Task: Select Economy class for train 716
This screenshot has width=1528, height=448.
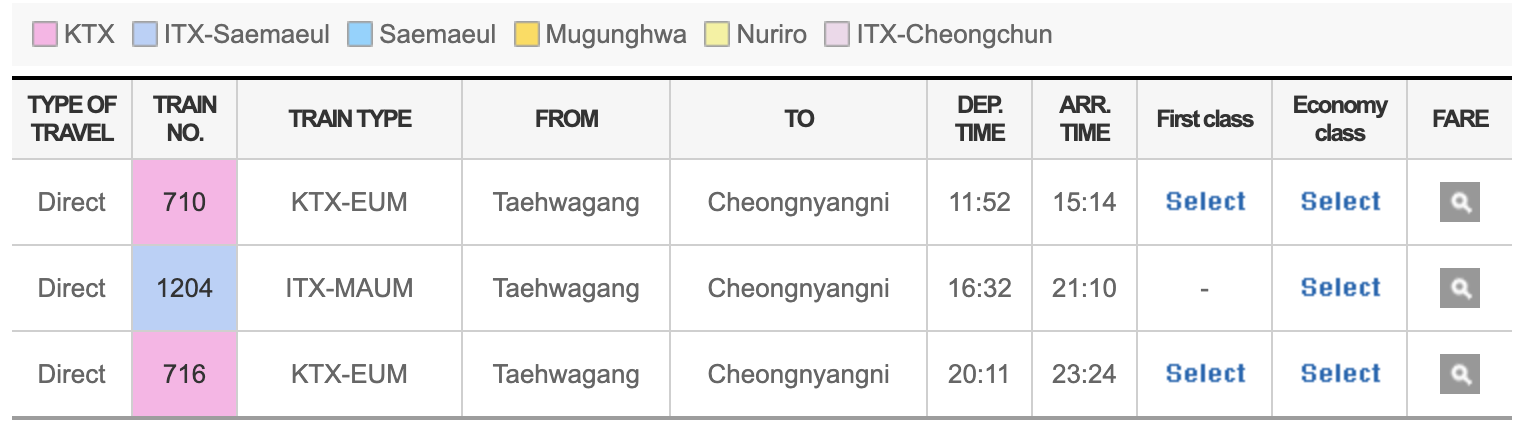Action: tap(1340, 374)
